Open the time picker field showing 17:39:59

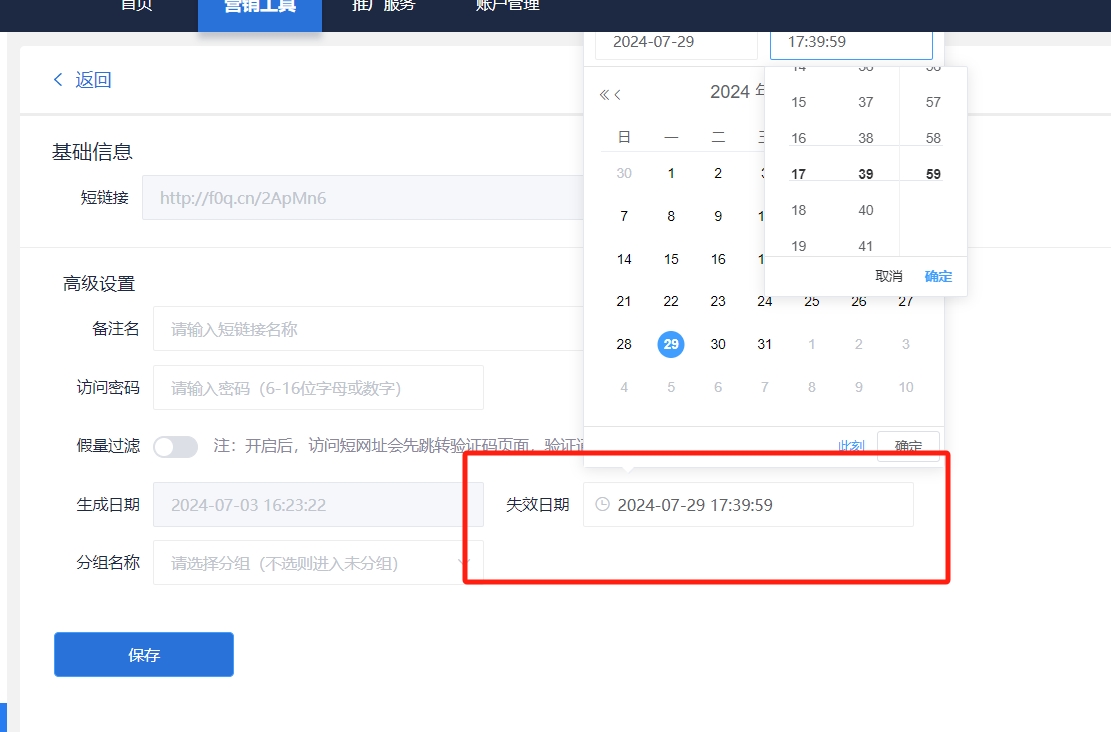pos(850,42)
